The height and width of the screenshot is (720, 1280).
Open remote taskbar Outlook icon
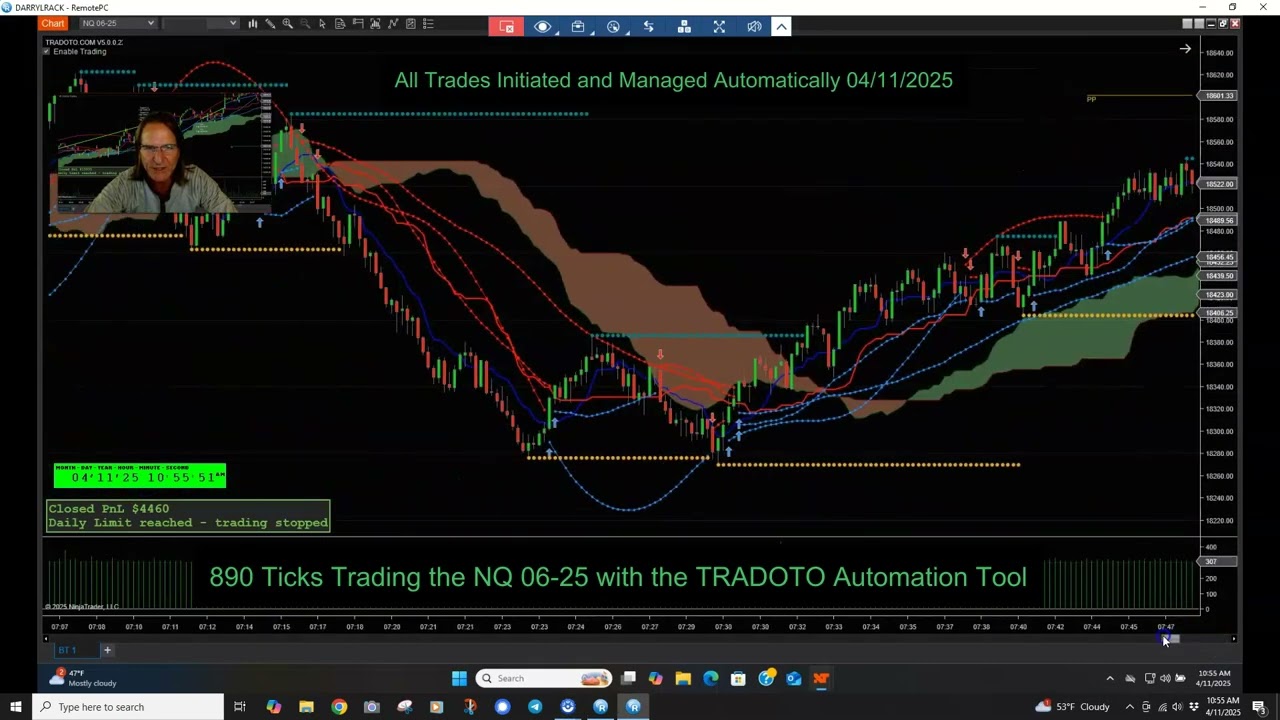point(793,678)
